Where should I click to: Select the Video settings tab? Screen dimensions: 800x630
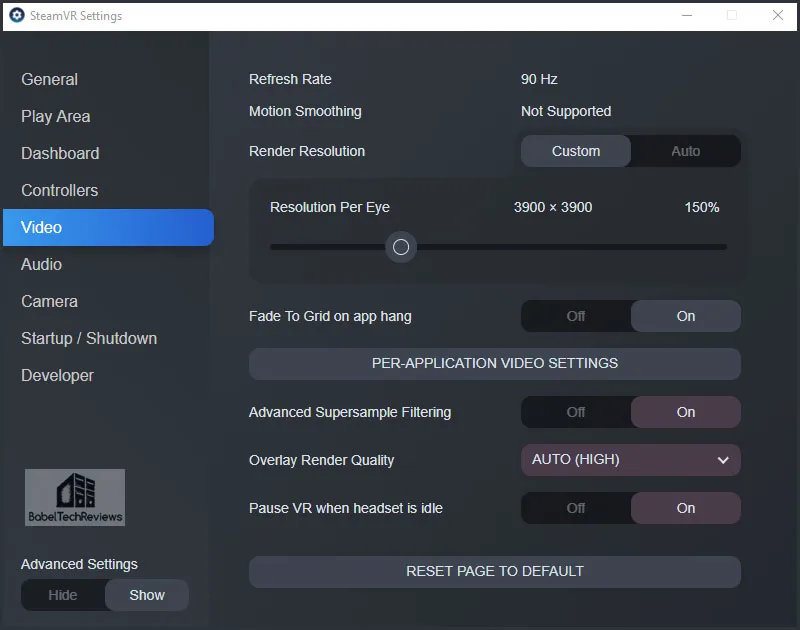pos(108,228)
